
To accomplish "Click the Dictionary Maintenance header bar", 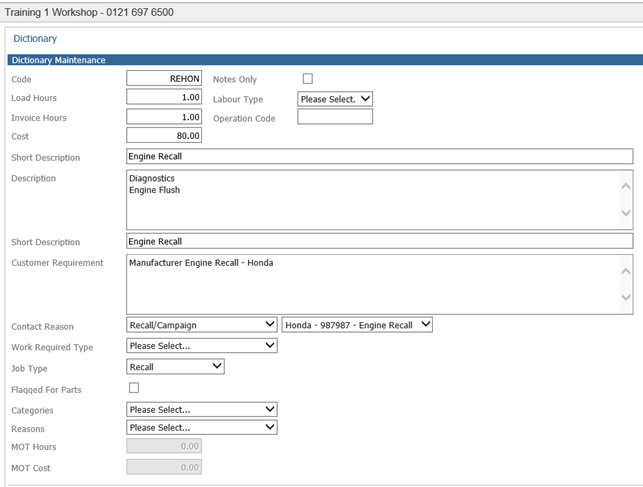I will [325, 60].
